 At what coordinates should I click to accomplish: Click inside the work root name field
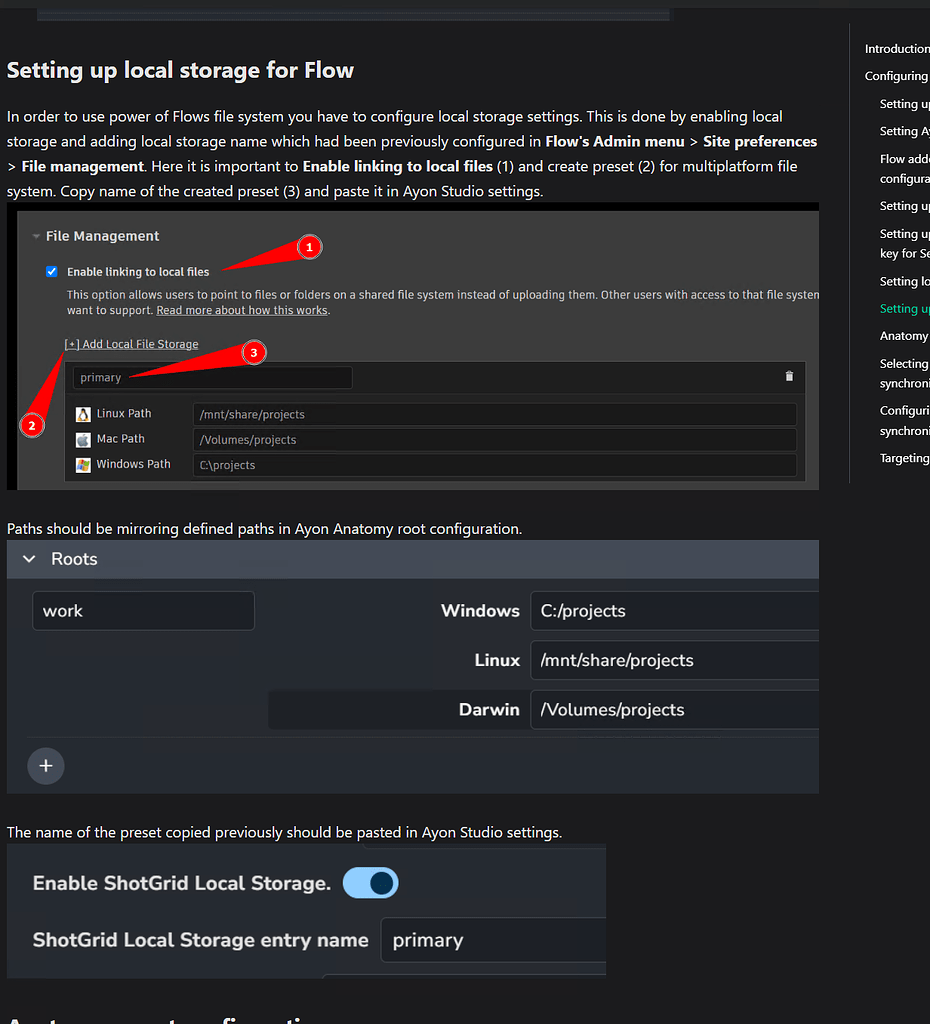pyautogui.click(x=143, y=610)
